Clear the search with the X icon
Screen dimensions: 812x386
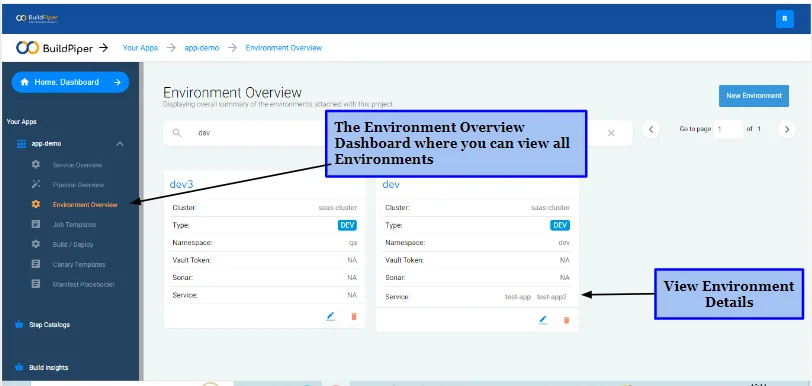611,133
